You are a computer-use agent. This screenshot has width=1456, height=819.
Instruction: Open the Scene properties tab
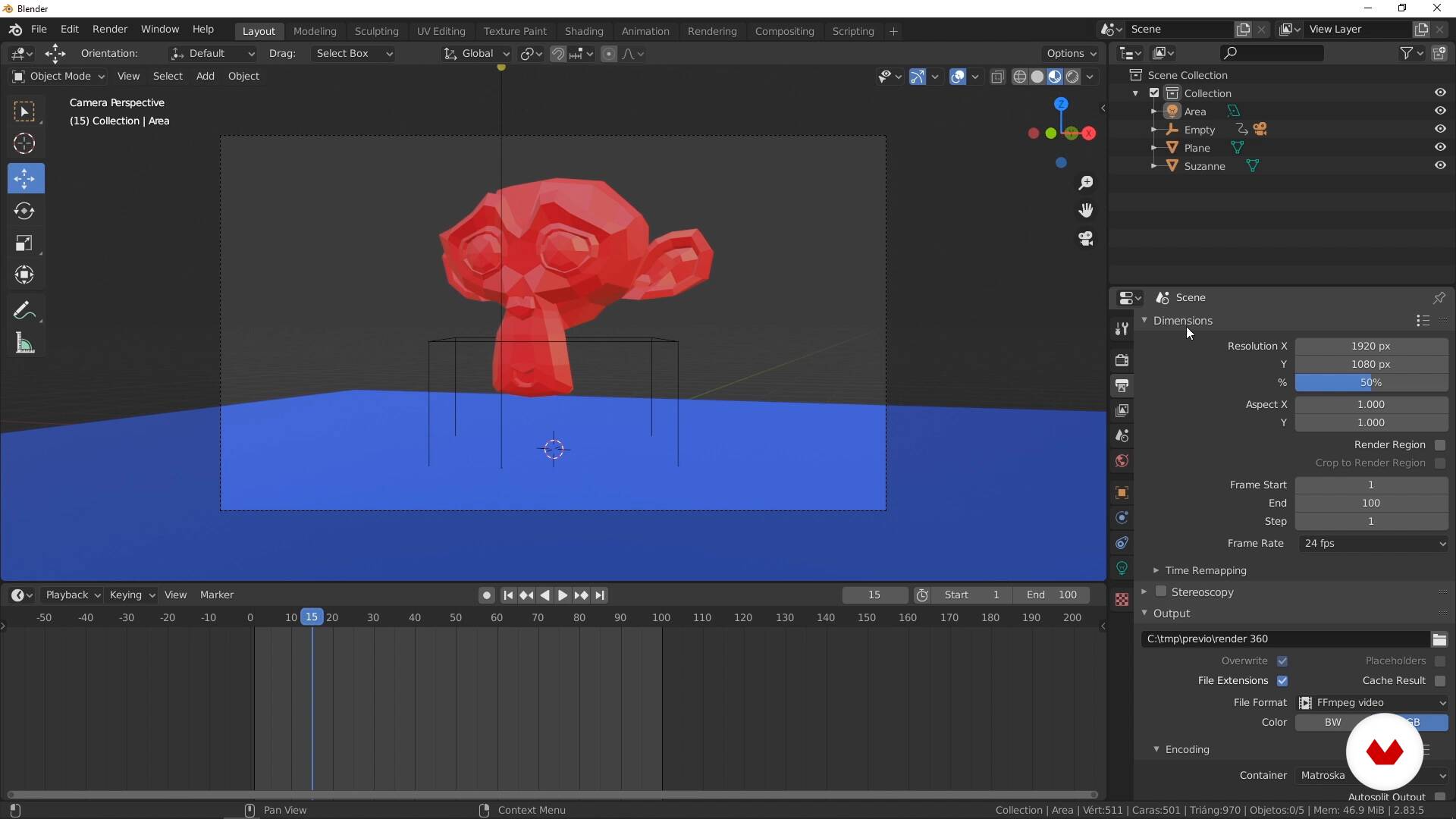(x=1122, y=436)
